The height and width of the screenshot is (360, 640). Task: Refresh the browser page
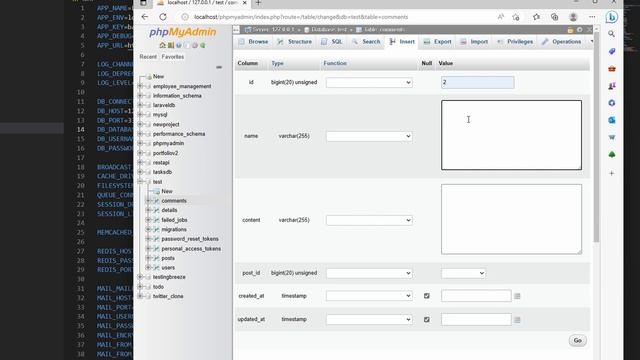tap(163, 17)
